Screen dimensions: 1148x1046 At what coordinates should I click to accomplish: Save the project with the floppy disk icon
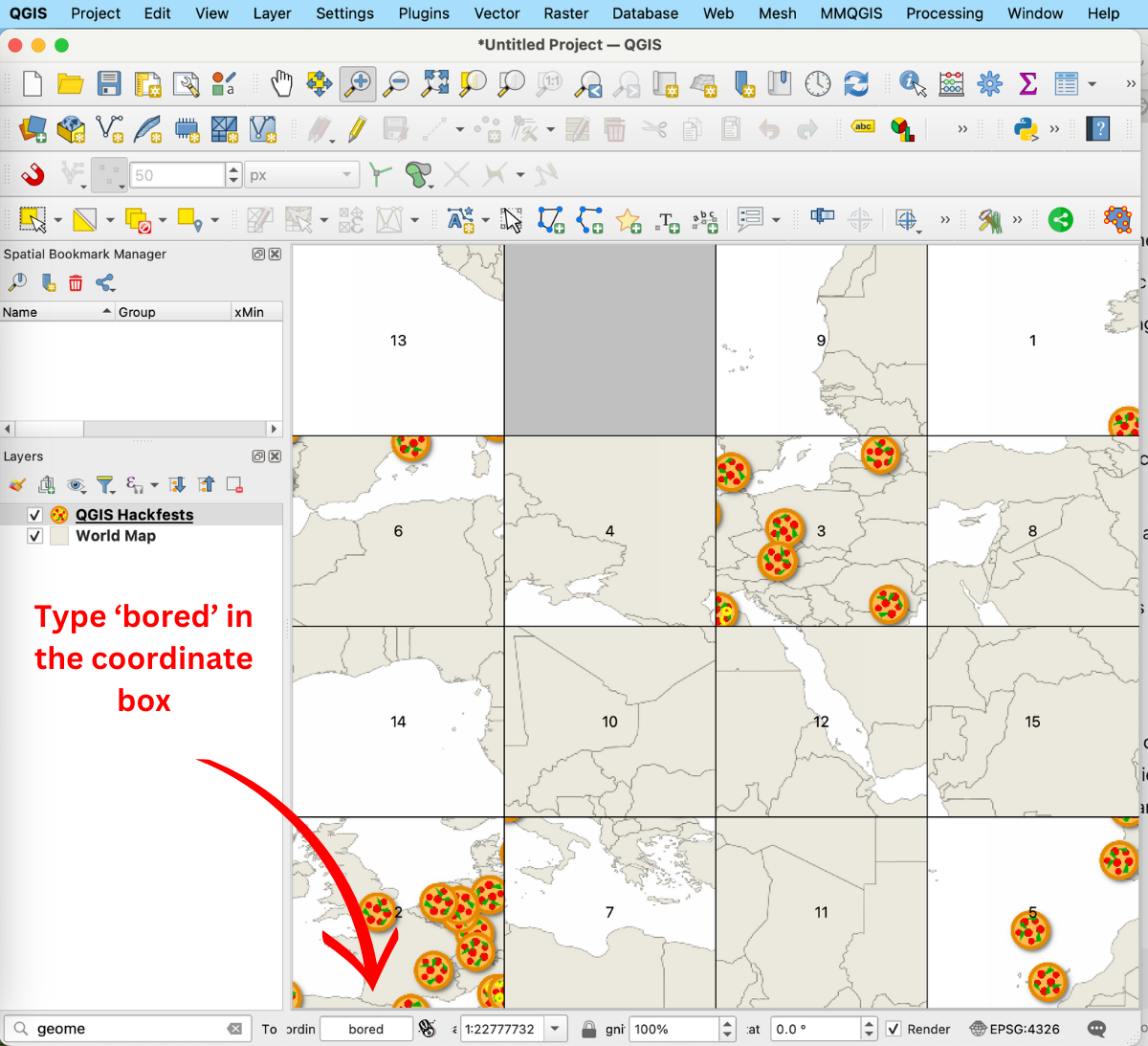click(x=109, y=84)
